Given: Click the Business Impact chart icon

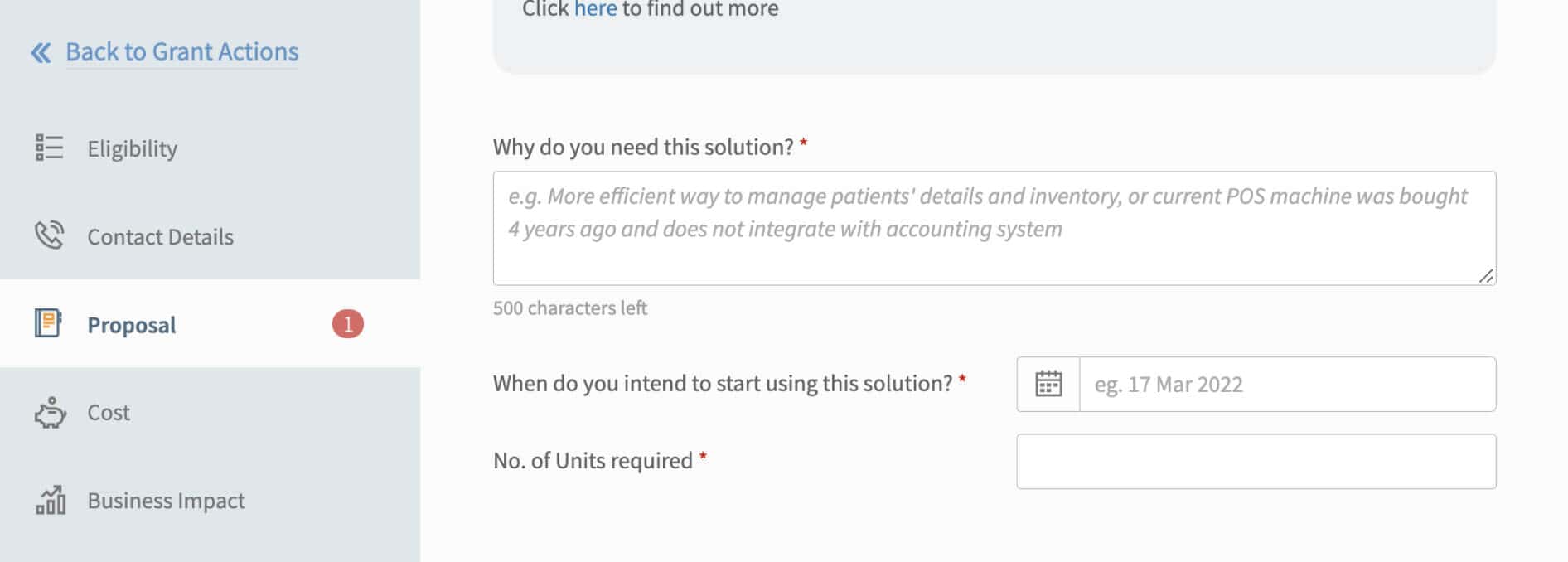Looking at the screenshot, I should 50,500.
